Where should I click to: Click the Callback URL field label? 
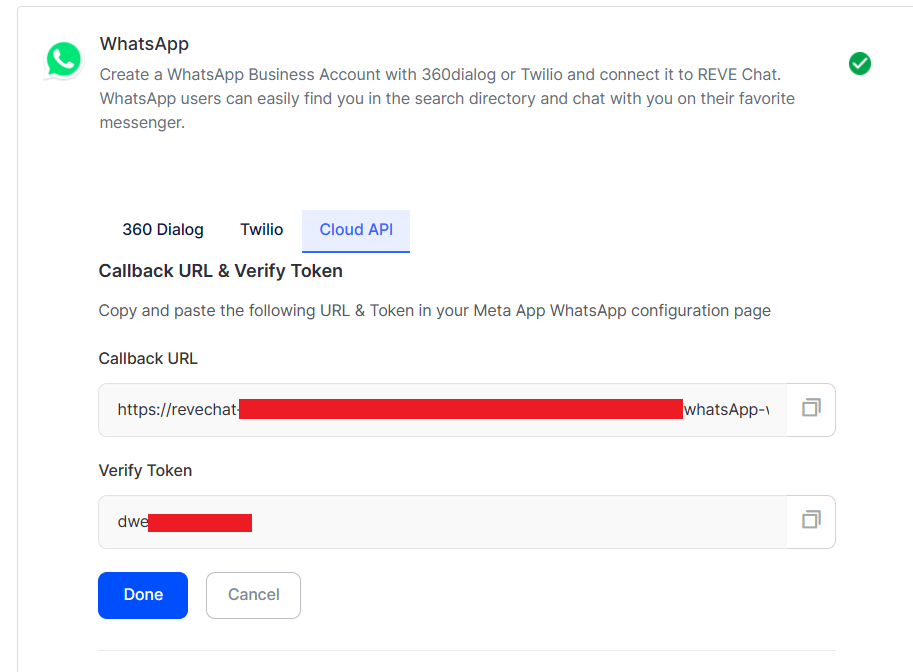pos(148,358)
